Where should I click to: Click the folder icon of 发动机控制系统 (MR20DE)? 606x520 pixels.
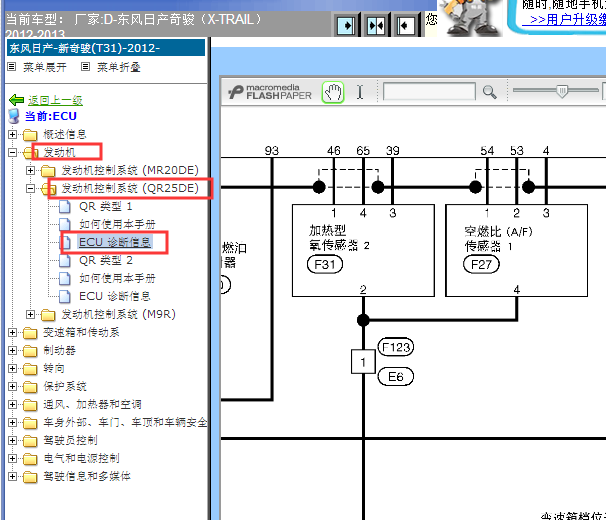click(48, 170)
